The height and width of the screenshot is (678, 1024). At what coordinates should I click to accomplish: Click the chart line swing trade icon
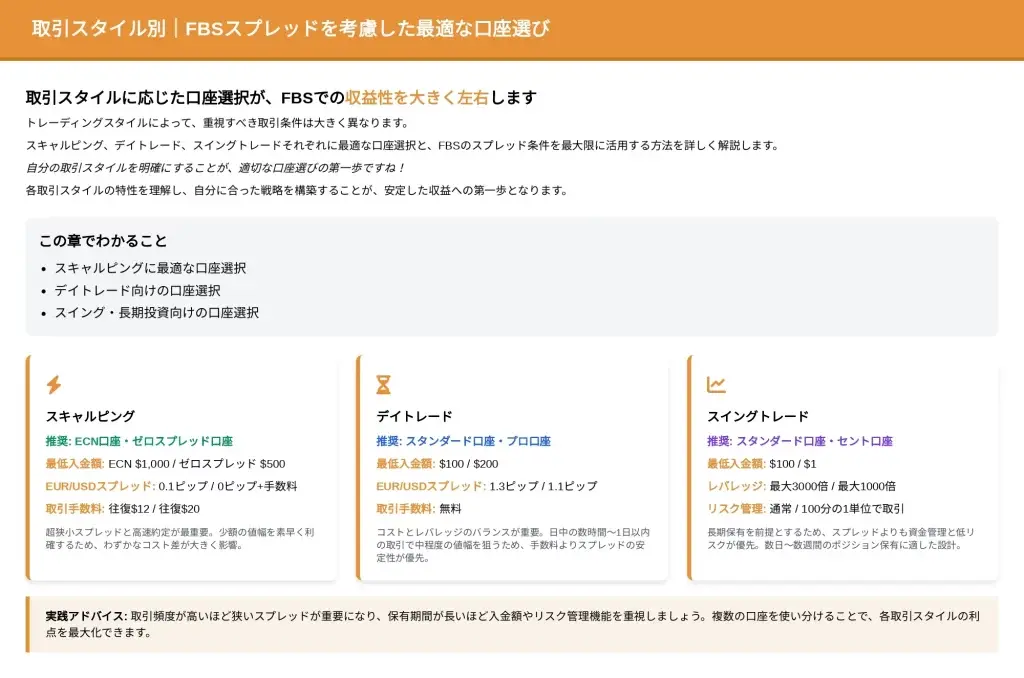pos(716,385)
